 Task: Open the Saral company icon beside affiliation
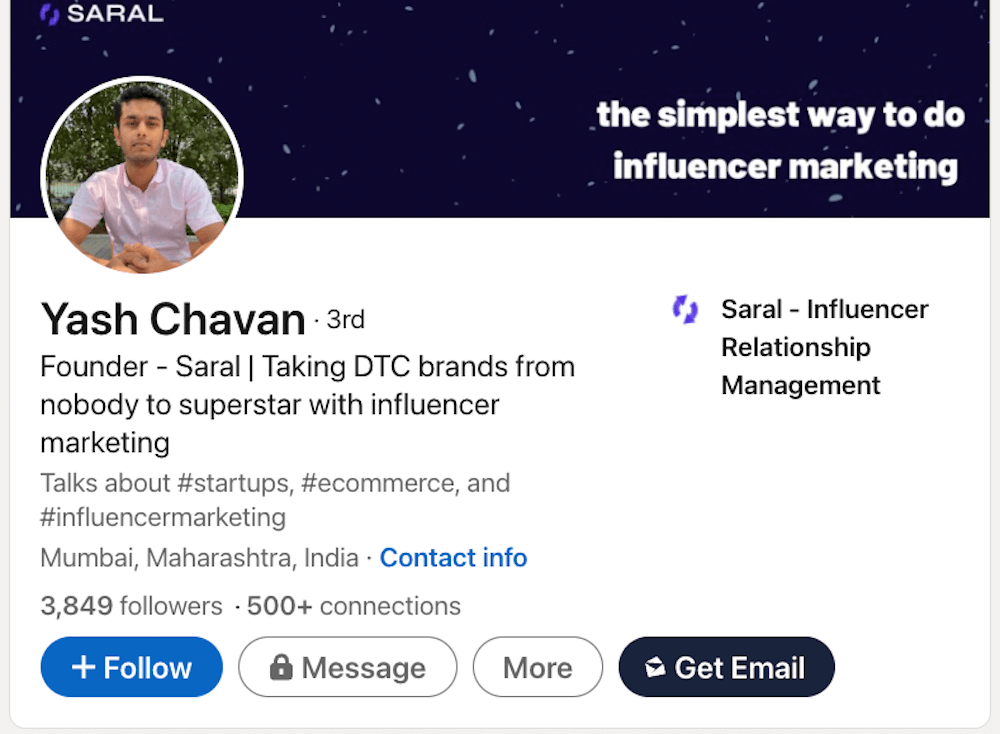[x=685, y=311]
